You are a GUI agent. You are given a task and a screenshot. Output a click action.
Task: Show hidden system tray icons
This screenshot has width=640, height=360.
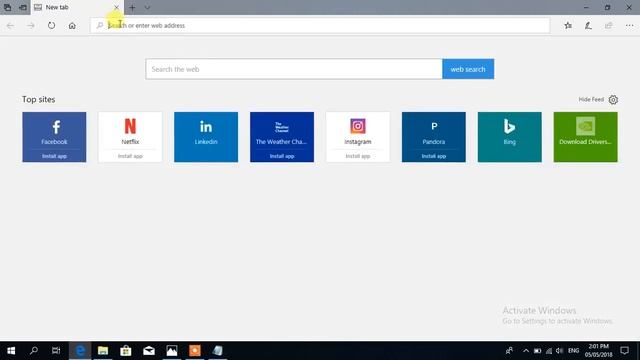tap(526, 351)
